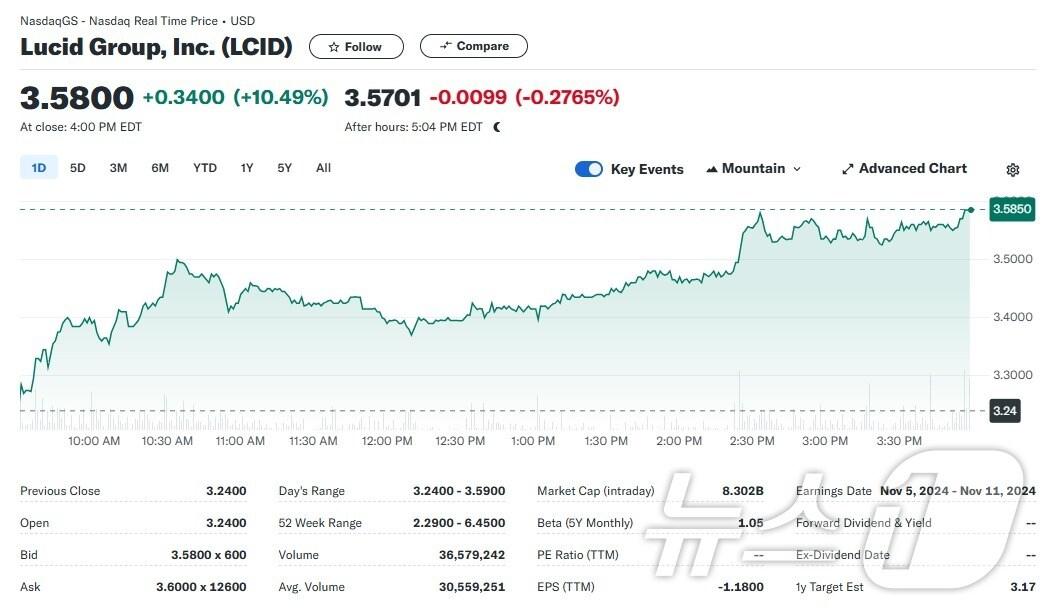Toggle the Key Events switch
The height and width of the screenshot is (608, 1043).
[x=589, y=169]
